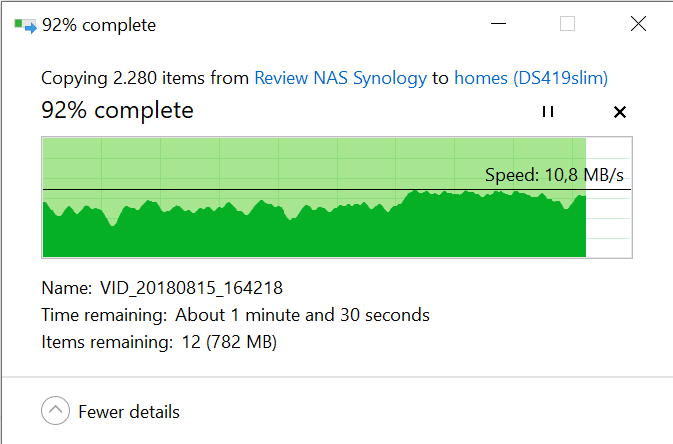
Task: Minimize the copy progress window
Action: coord(498,24)
